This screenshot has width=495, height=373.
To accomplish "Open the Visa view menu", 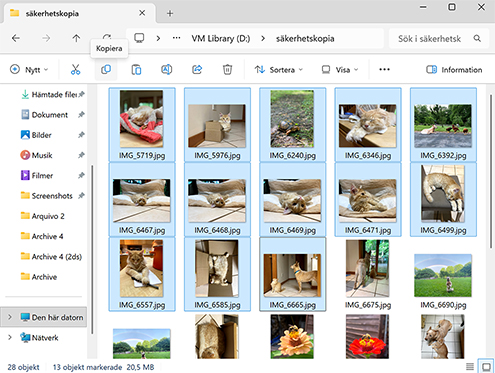I will pos(340,70).
